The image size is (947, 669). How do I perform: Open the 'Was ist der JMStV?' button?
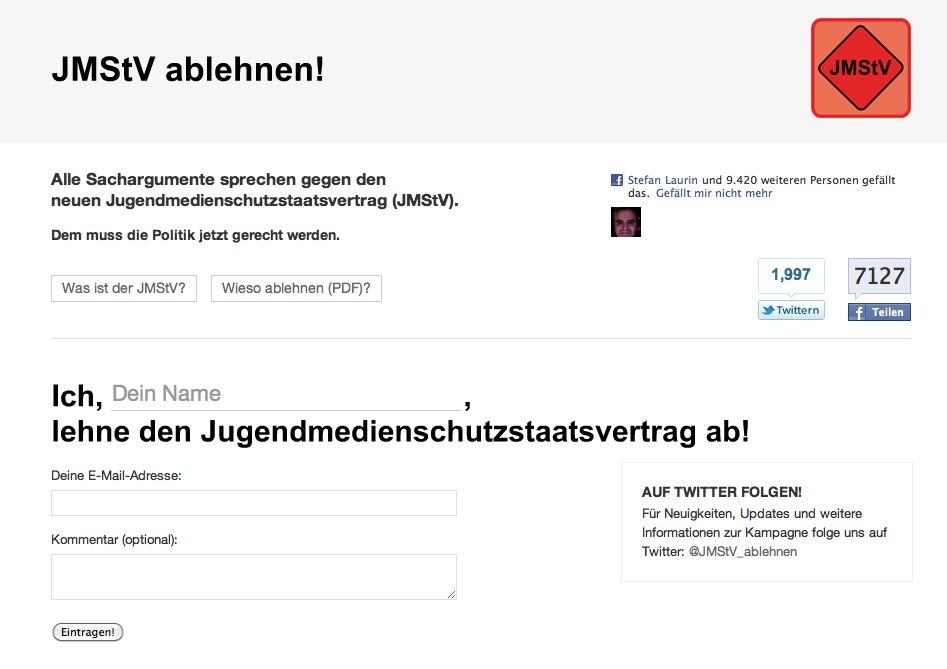(x=124, y=288)
